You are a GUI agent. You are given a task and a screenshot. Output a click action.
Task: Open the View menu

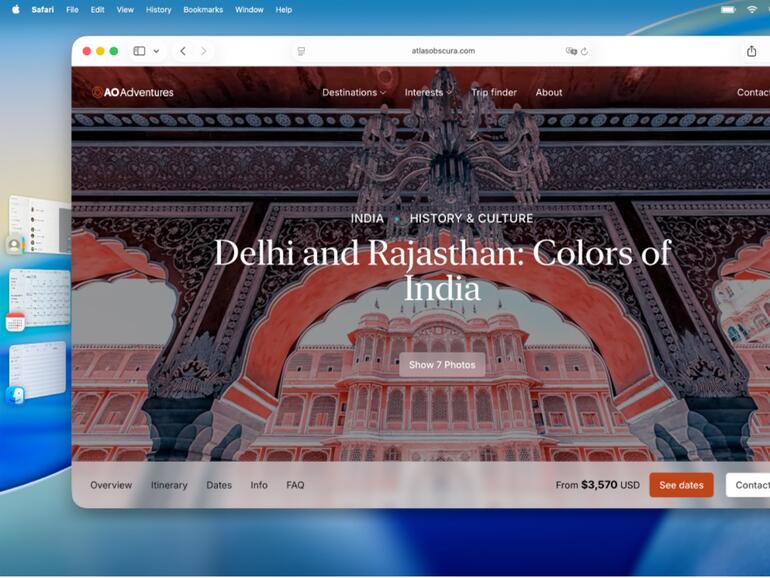click(x=125, y=9)
